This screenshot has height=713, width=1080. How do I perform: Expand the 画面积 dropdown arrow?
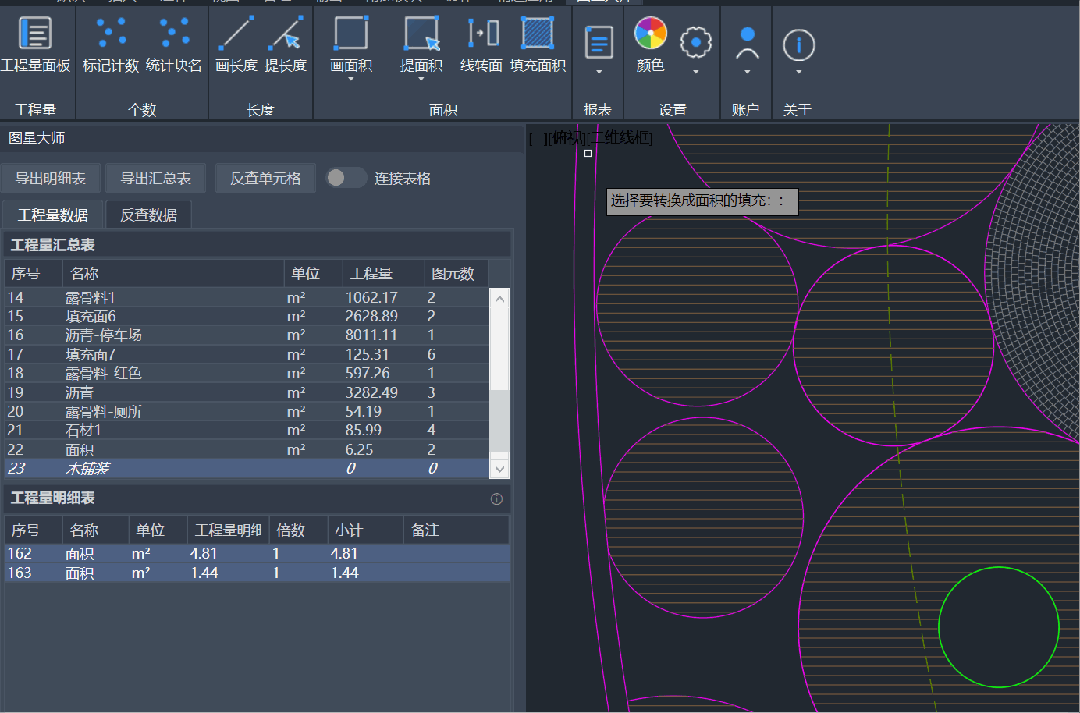coord(351,79)
